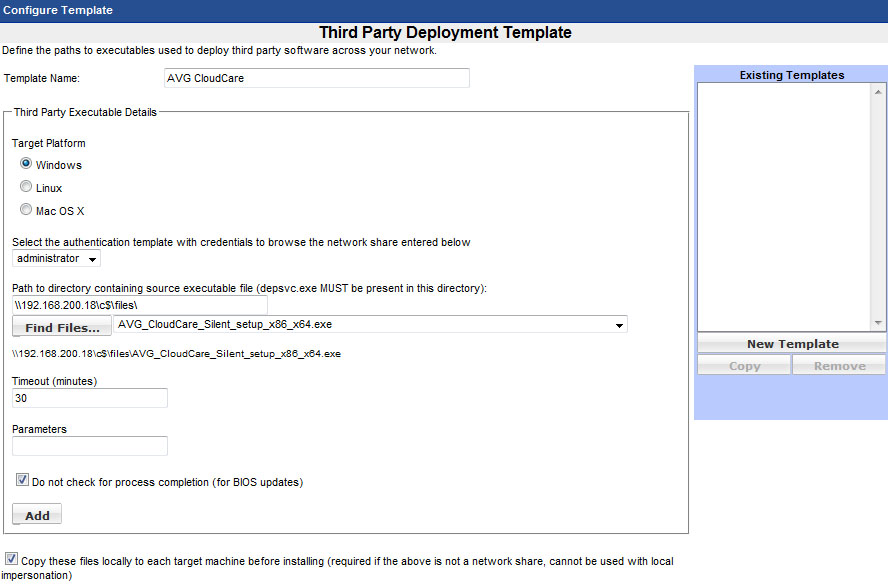This screenshot has width=888, height=587.
Task: Create a New Template
Action: (x=792, y=344)
